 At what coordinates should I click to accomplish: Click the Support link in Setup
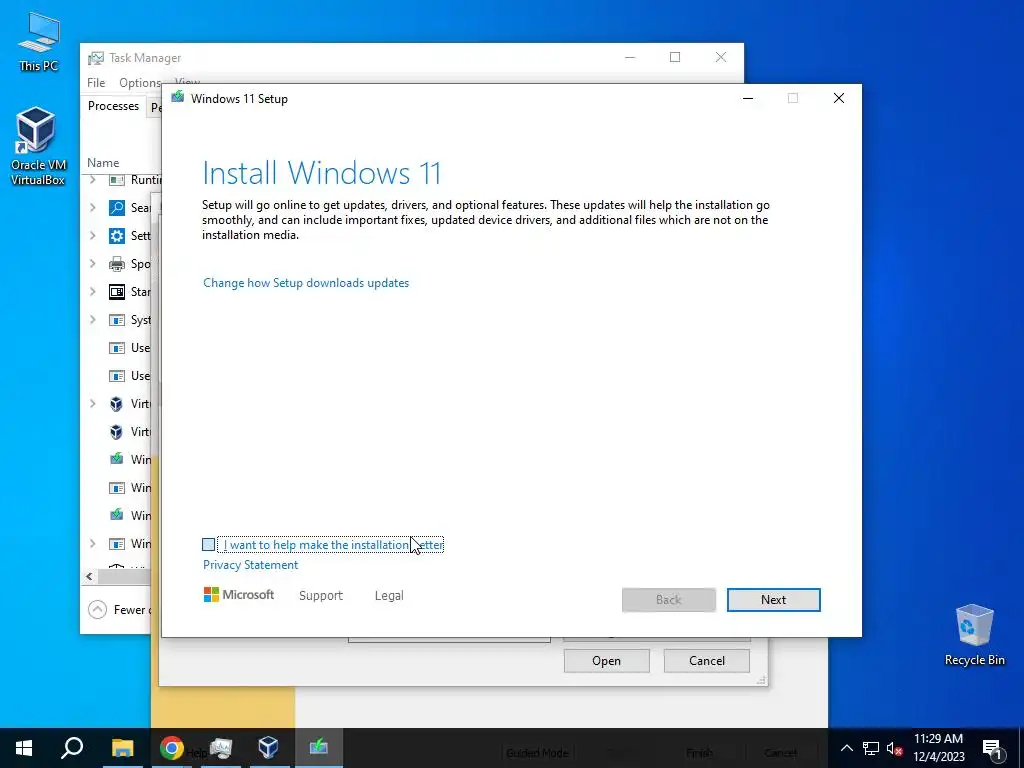click(x=321, y=596)
